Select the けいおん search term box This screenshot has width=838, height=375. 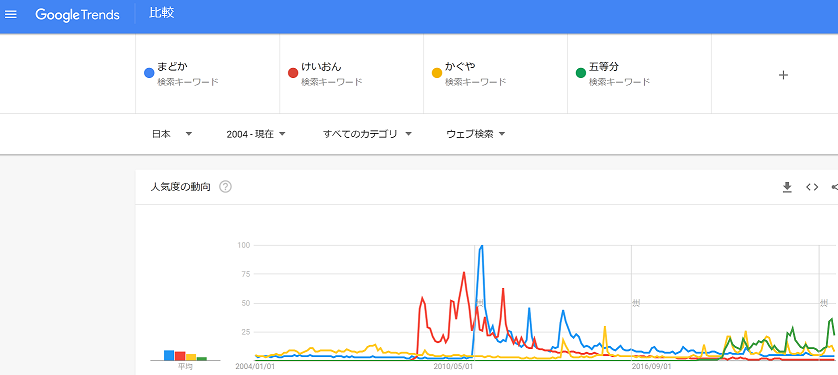351,74
